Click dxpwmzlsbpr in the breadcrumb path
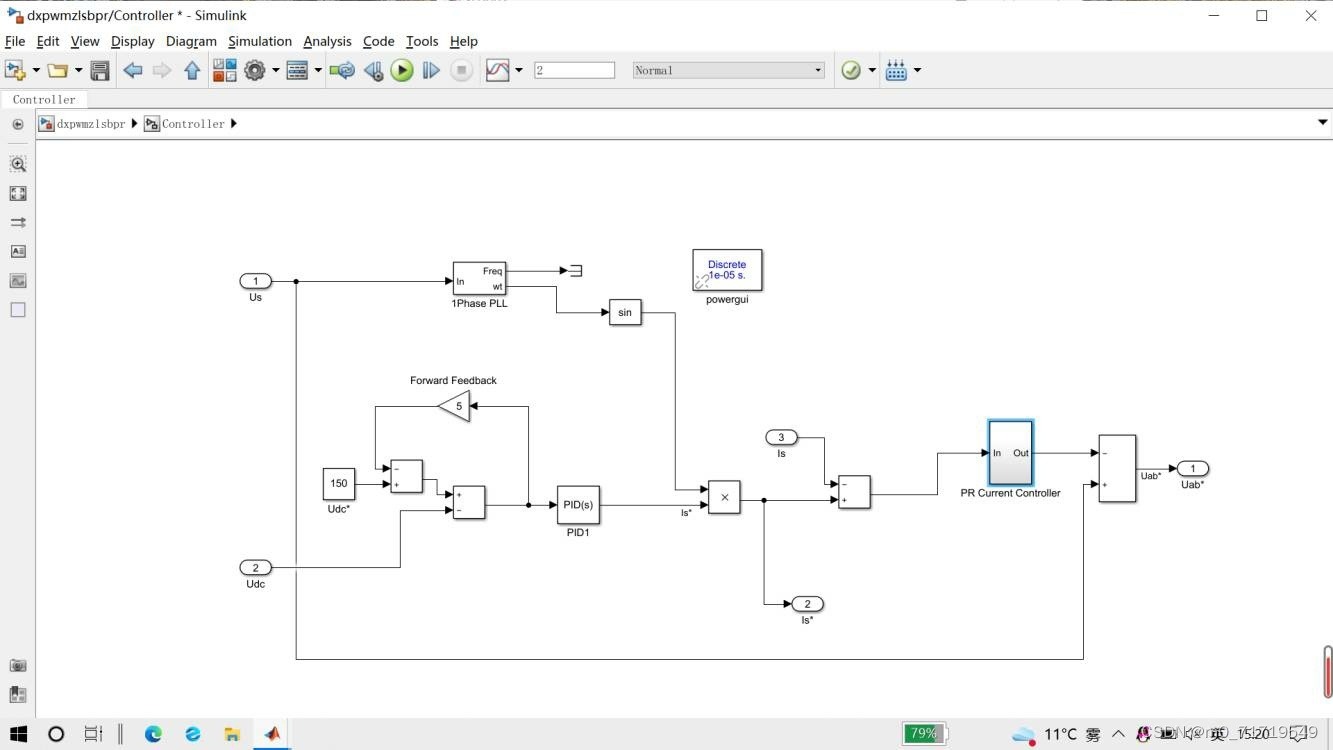The height and width of the screenshot is (750, 1333). pyautogui.click(x=91, y=124)
